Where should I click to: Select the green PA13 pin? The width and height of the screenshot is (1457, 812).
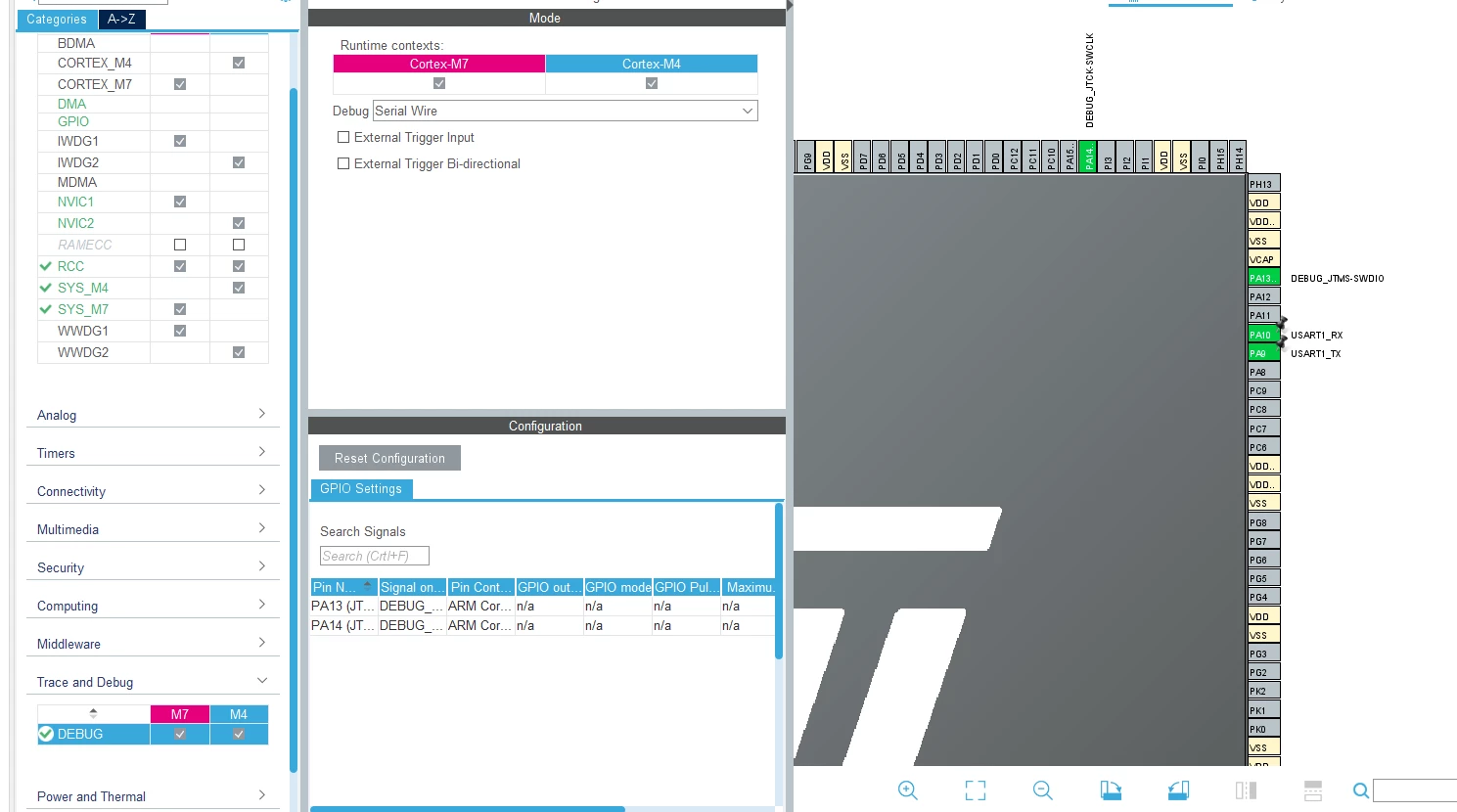point(1263,278)
